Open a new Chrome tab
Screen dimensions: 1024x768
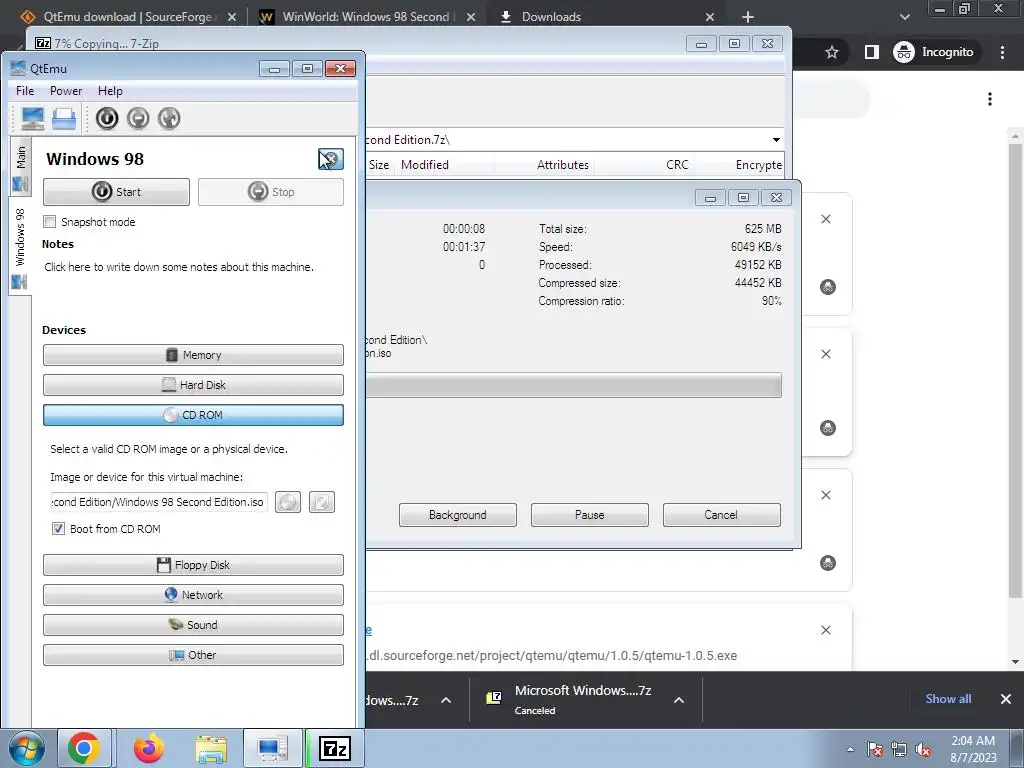tap(748, 17)
